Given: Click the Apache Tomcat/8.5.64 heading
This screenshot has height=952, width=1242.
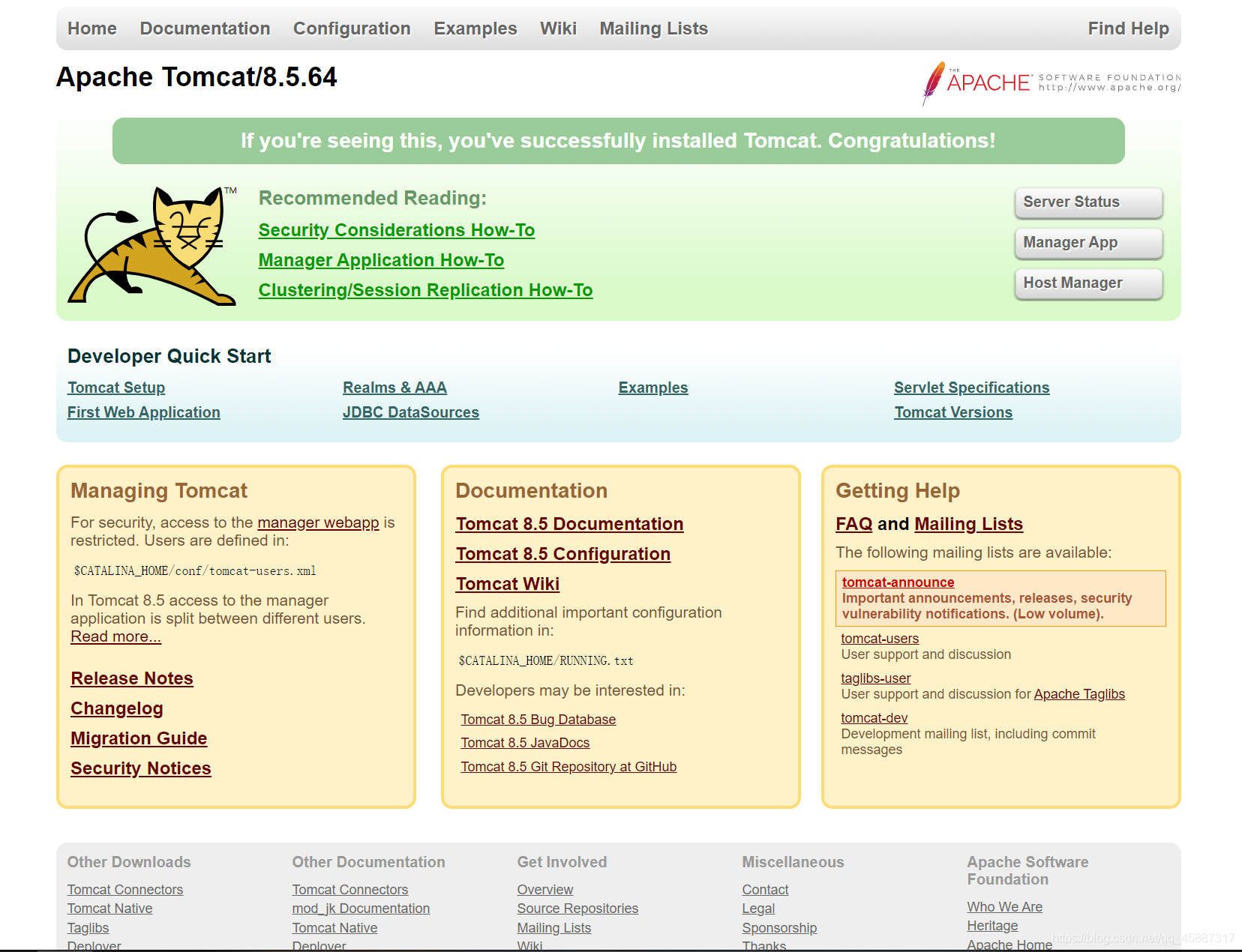Looking at the screenshot, I should pyautogui.click(x=196, y=77).
